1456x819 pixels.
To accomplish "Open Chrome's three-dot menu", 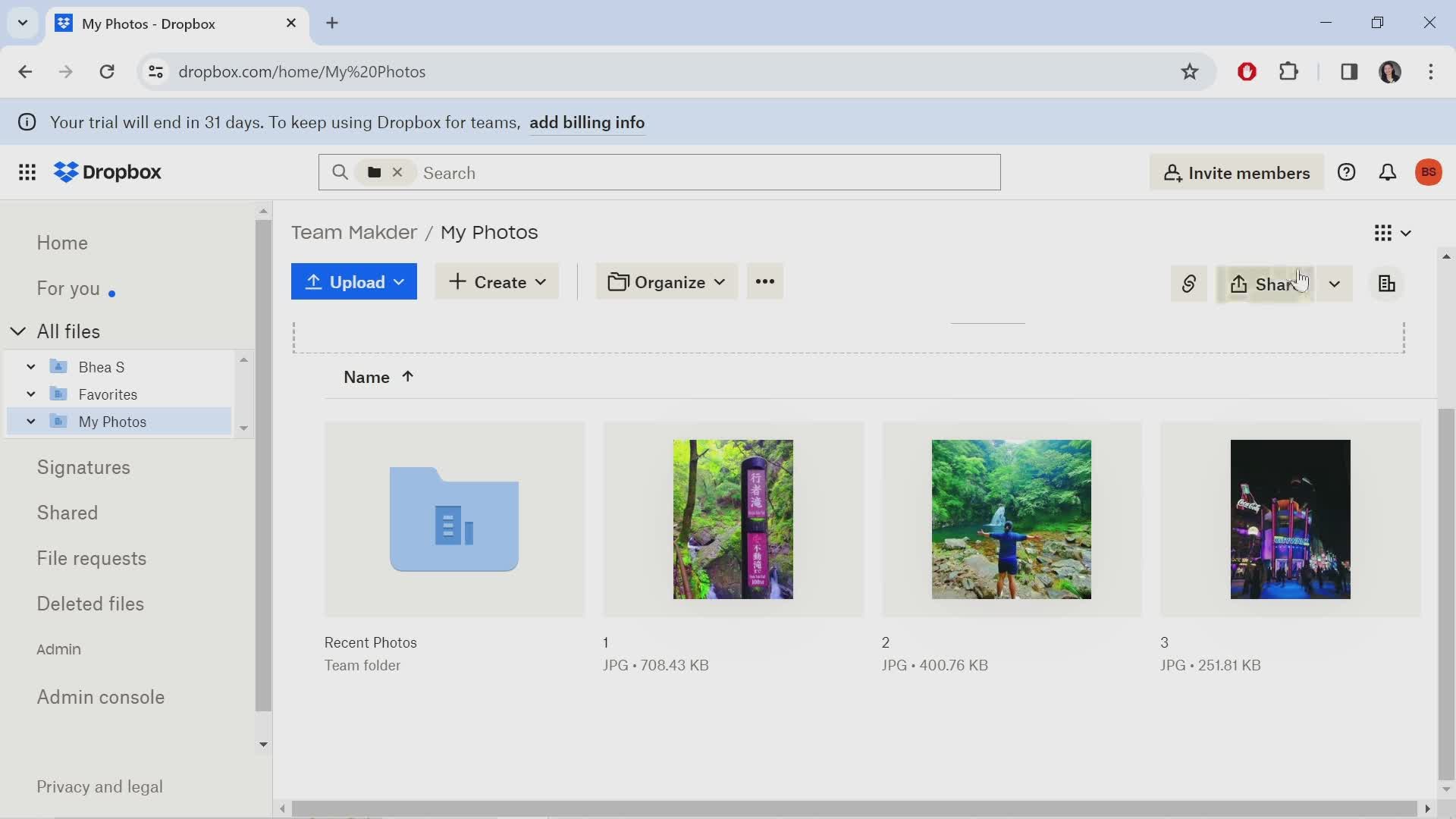I will 1431,72.
